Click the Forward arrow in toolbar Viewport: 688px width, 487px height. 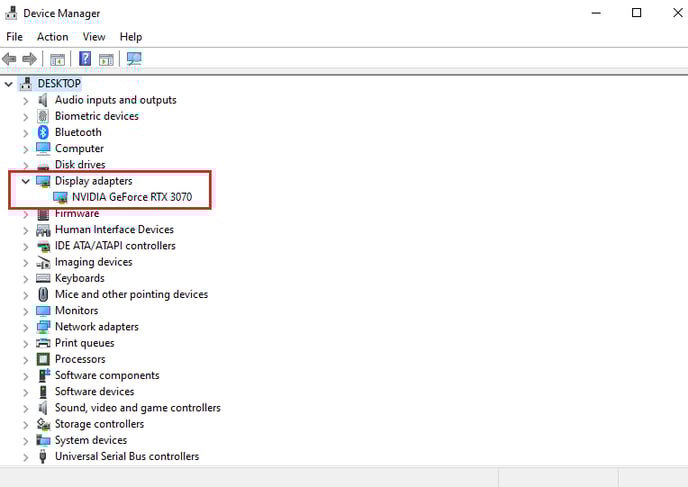point(30,59)
